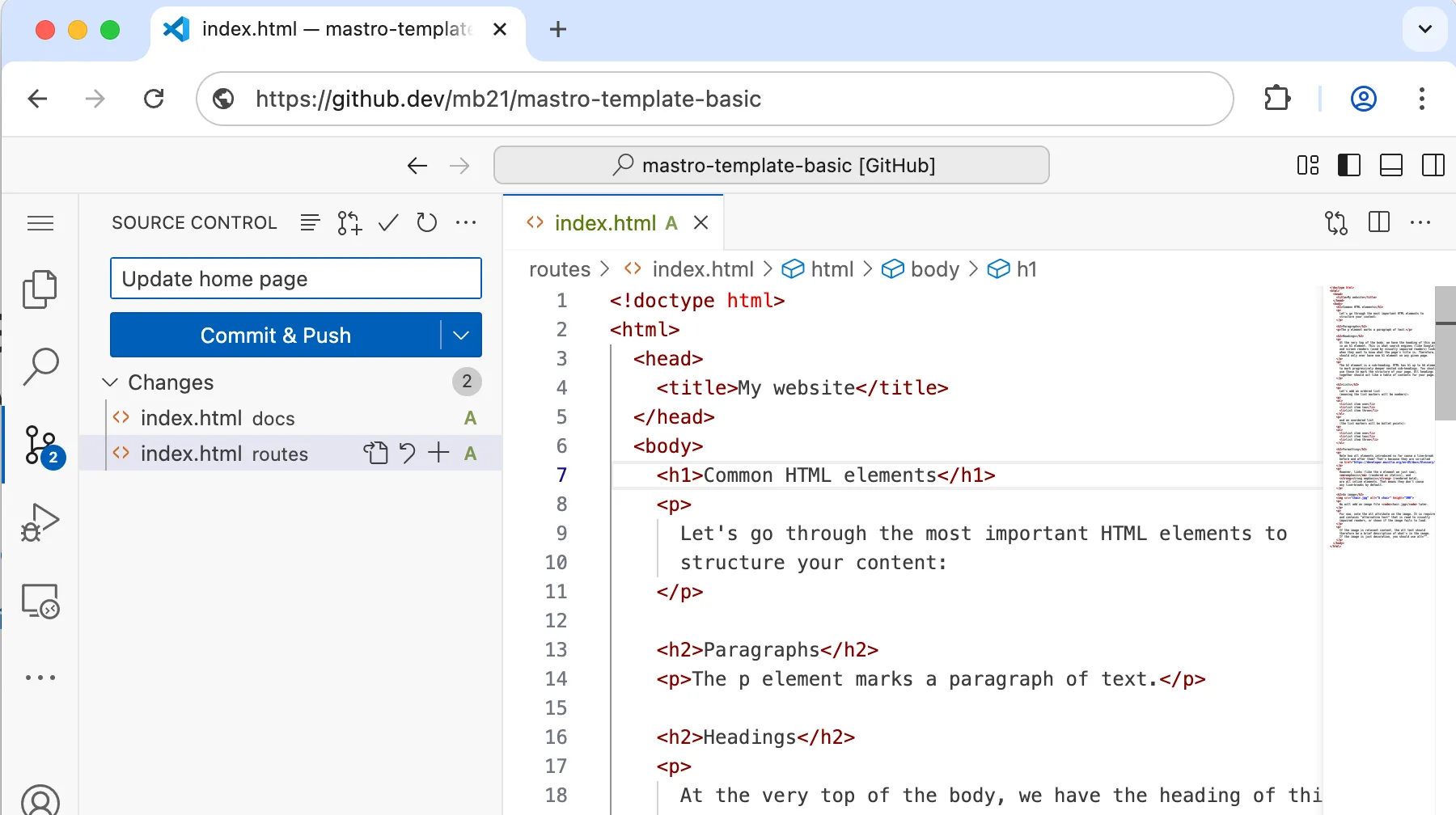Viewport: 1456px width, 815px height.
Task: Click the commit message input field
Action: coord(296,279)
